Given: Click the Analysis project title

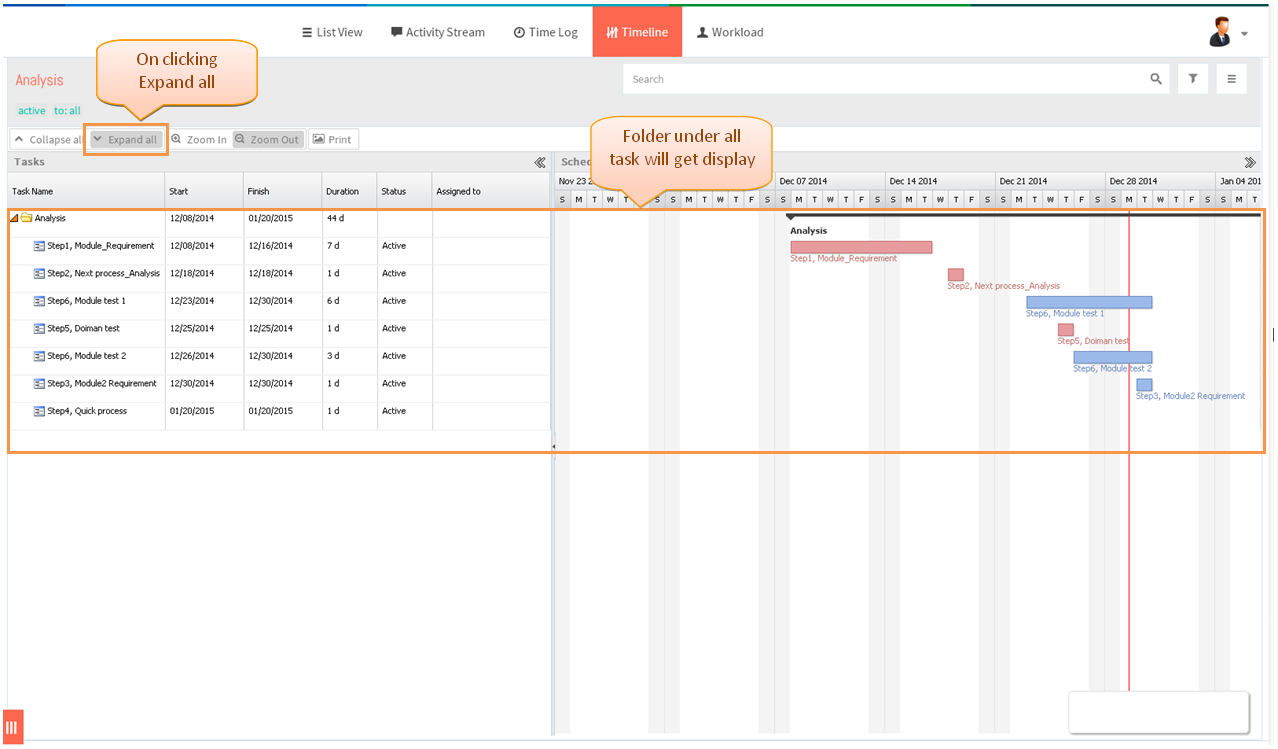Looking at the screenshot, I should [x=39, y=80].
